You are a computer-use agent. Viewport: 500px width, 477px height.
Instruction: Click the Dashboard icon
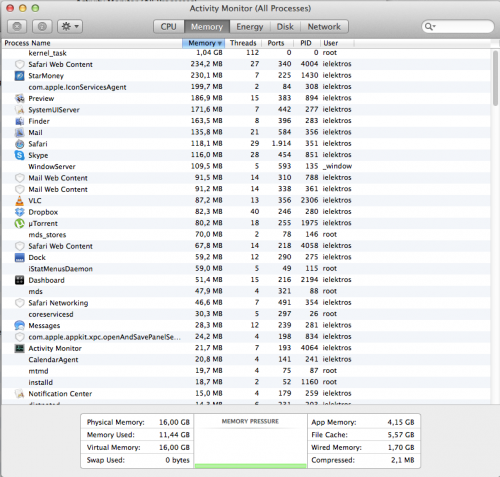(20, 280)
